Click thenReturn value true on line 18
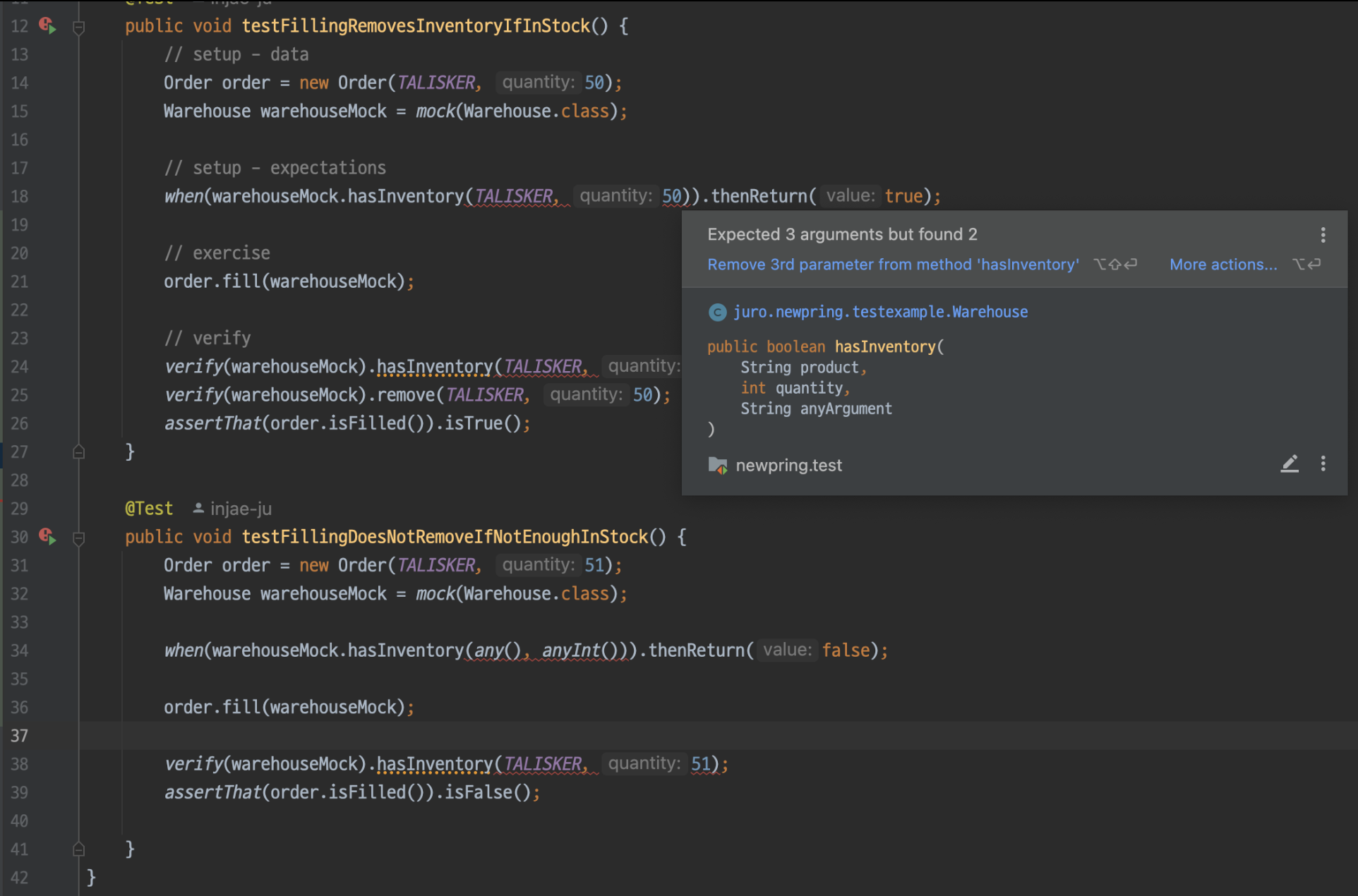 903,196
